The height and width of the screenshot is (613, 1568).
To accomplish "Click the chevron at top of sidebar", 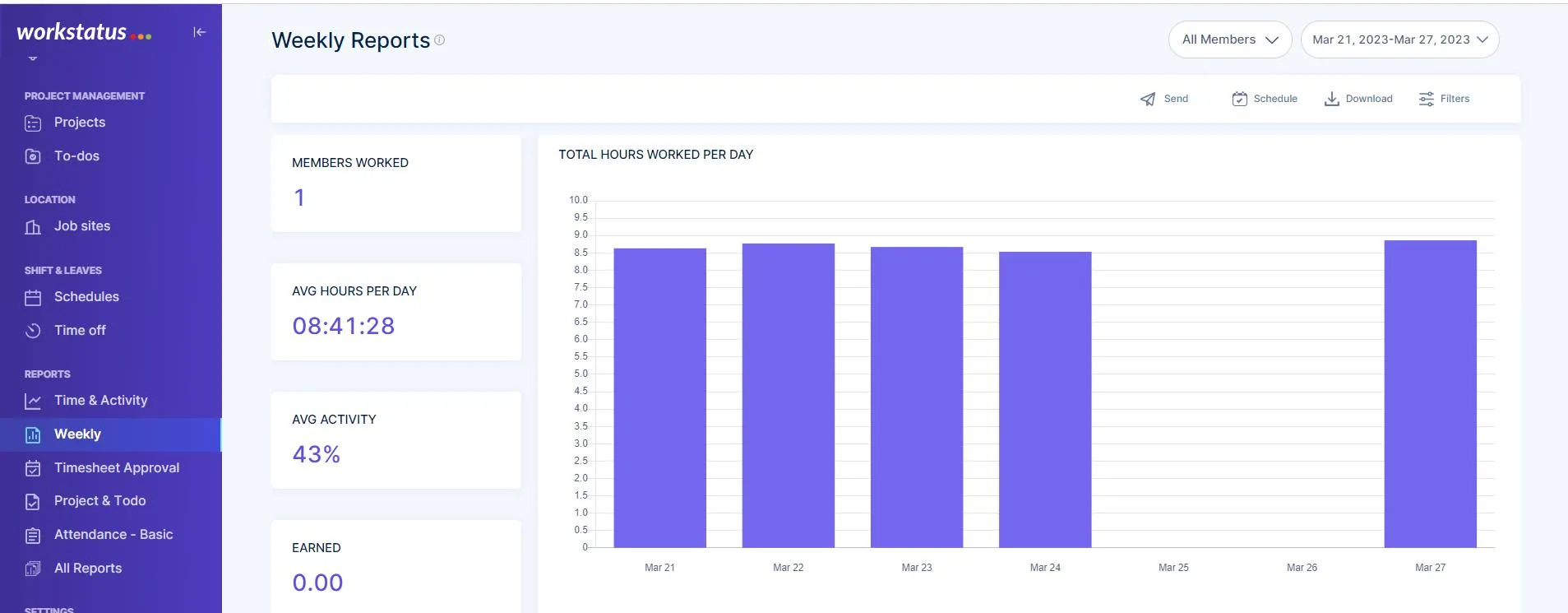I will pos(33,58).
